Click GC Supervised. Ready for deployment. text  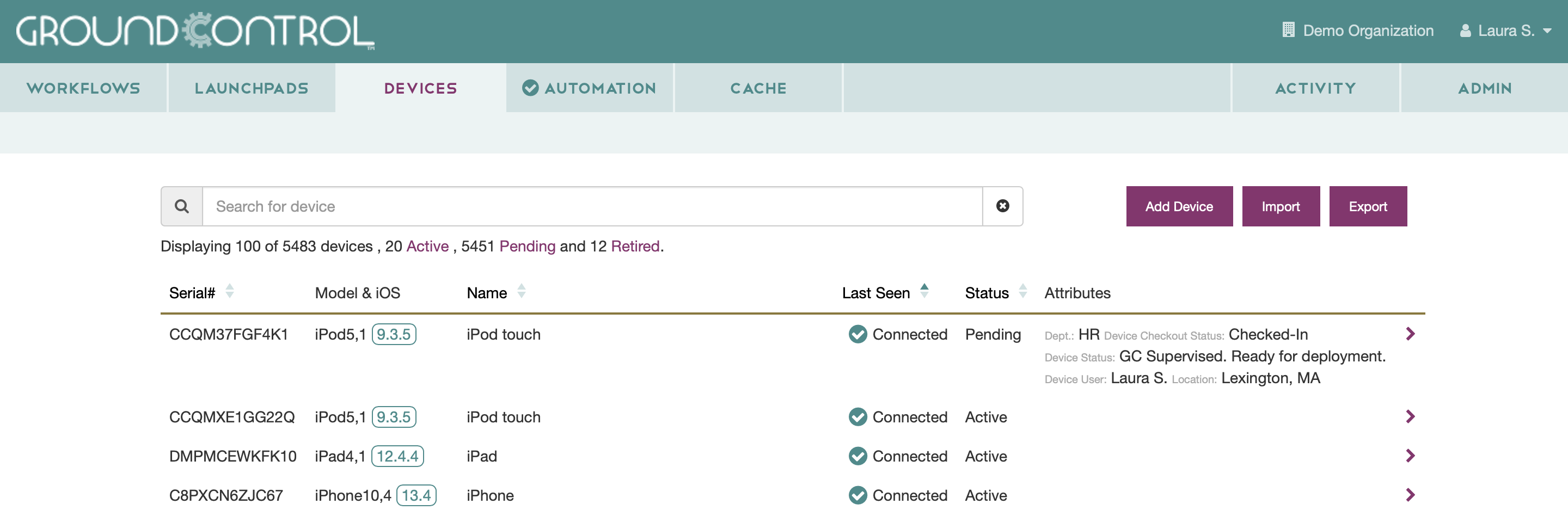[1252, 356]
